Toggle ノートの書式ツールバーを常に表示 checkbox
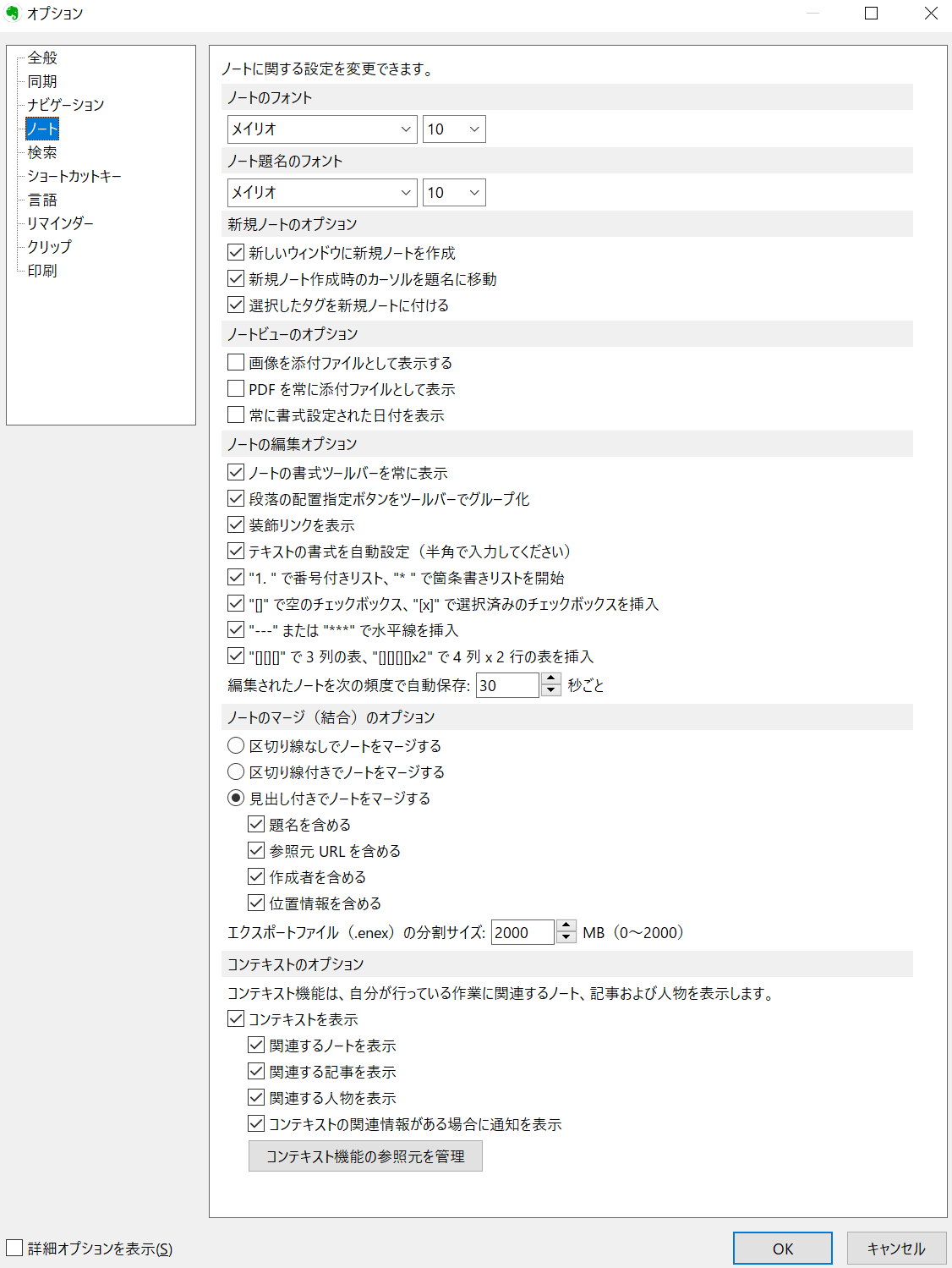 click(x=236, y=472)
